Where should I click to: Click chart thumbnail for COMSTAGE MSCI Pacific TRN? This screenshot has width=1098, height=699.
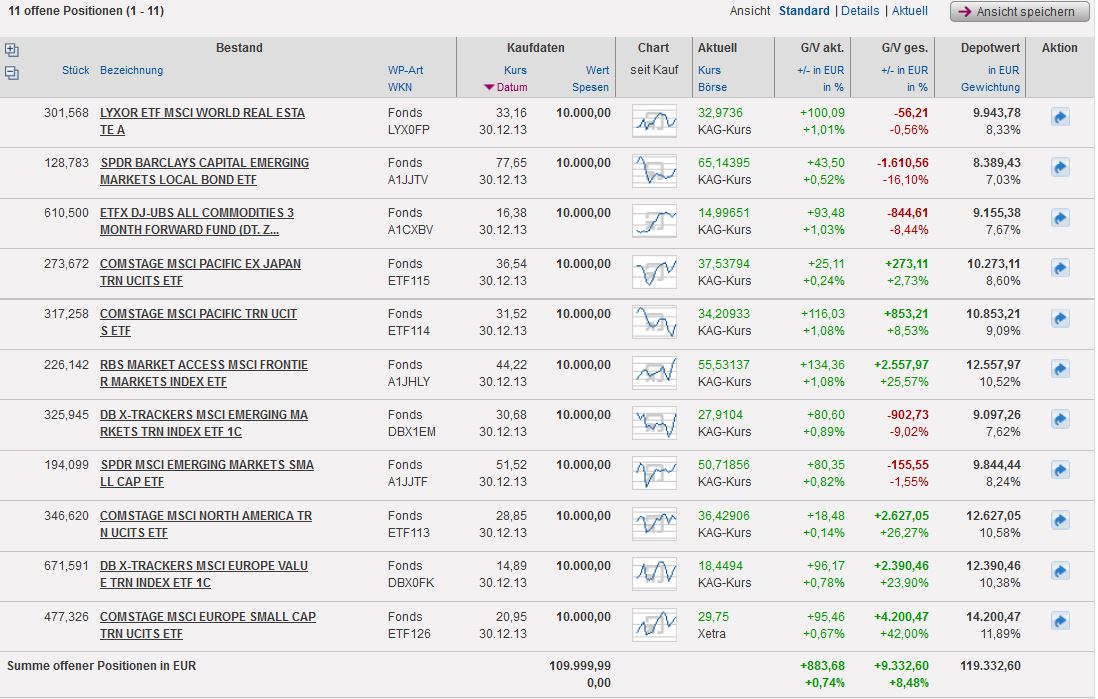(x=654, y=322)
